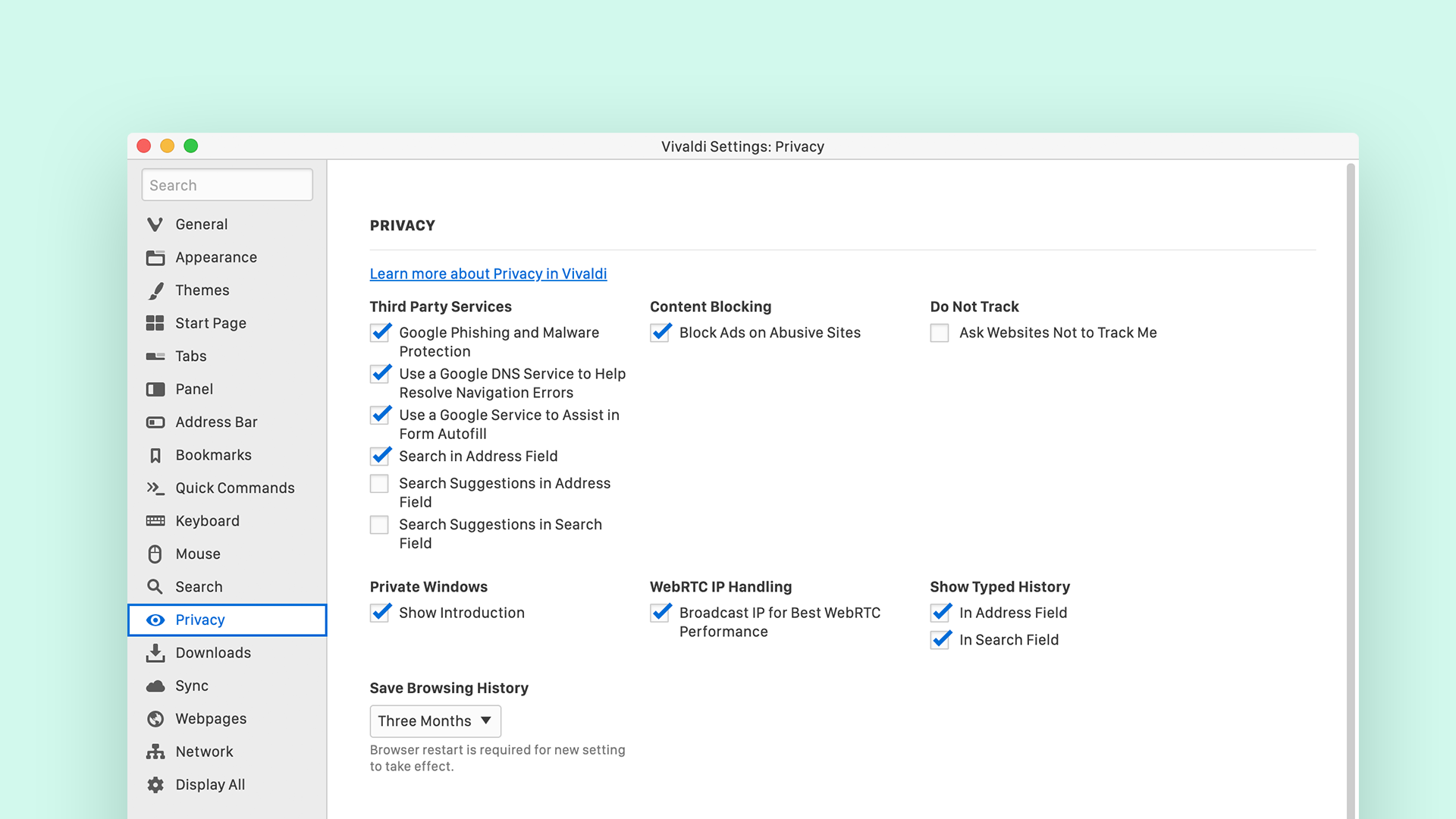Click the General settings icon
The image size is (1456, 819).
[153, 224]
